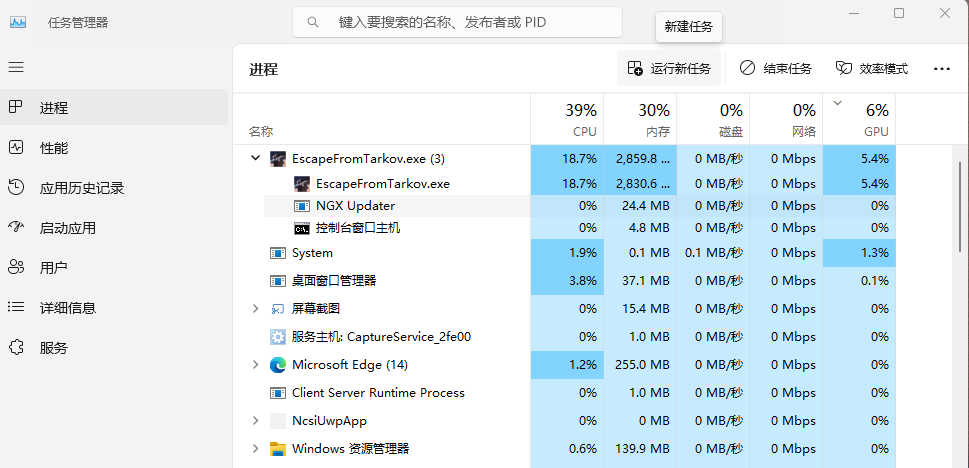Click the 进程 sidebar icon

point(16,108)
